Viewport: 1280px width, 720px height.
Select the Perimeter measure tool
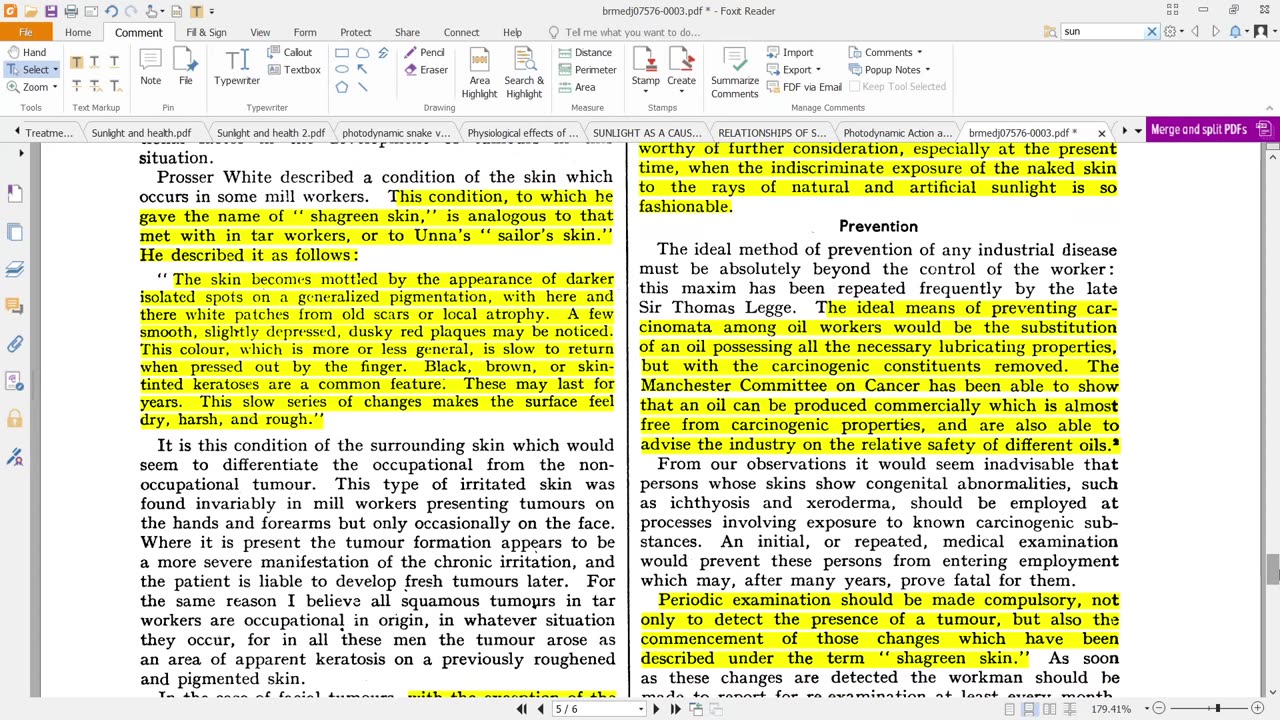point(586,70)
